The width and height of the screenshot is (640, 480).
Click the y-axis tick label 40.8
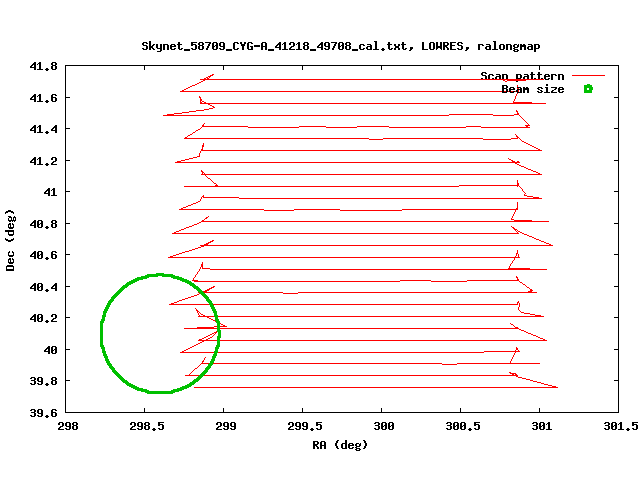click(43, 224)
